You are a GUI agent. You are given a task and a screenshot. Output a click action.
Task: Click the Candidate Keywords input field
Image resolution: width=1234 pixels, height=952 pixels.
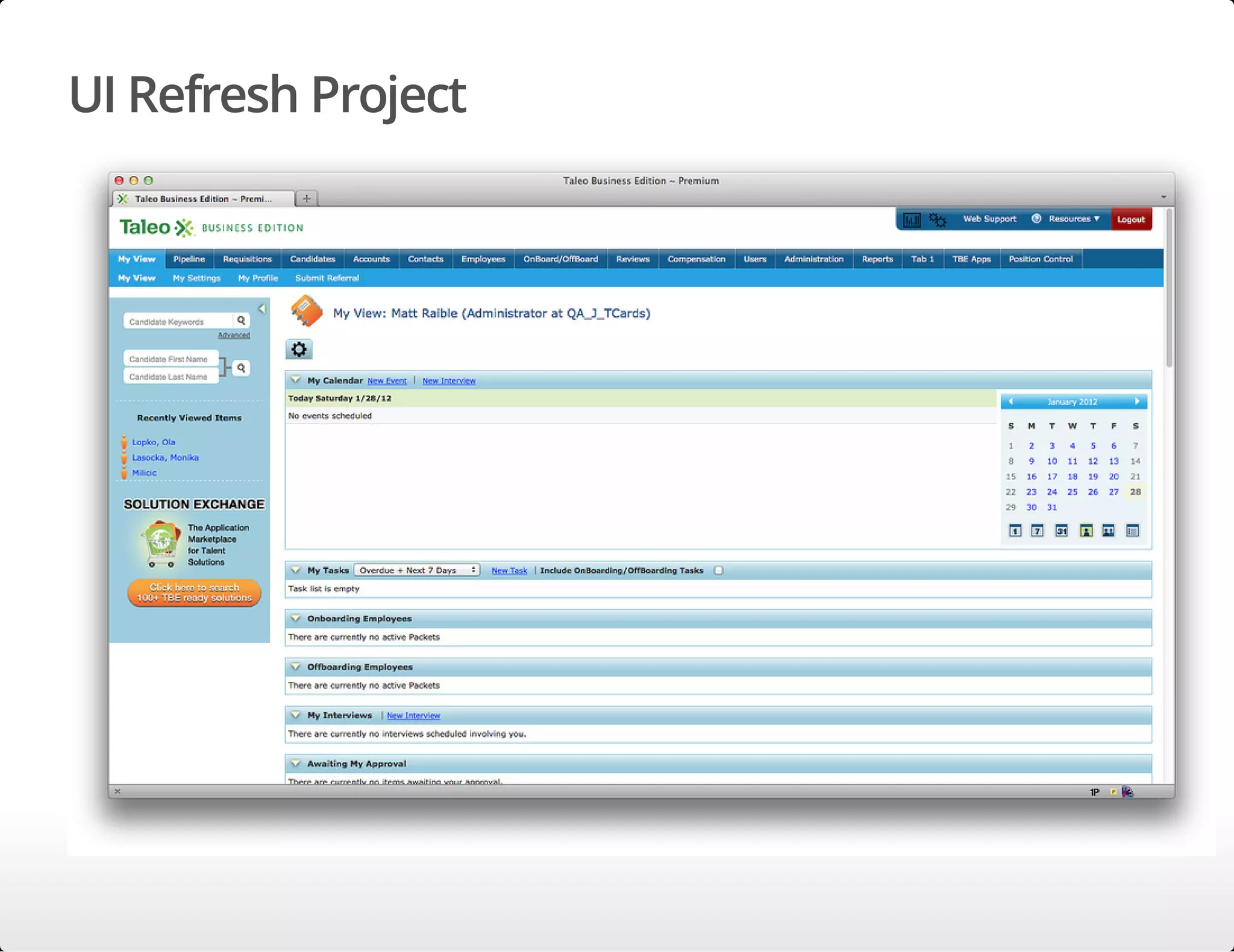179,321
